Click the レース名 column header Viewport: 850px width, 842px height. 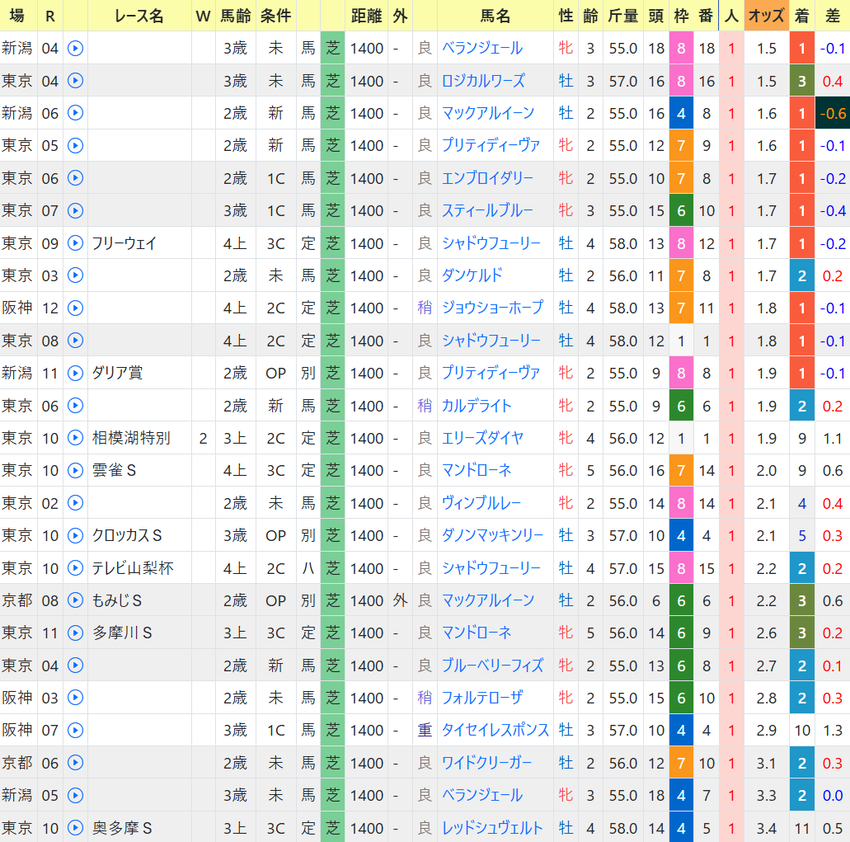point(139,15)
